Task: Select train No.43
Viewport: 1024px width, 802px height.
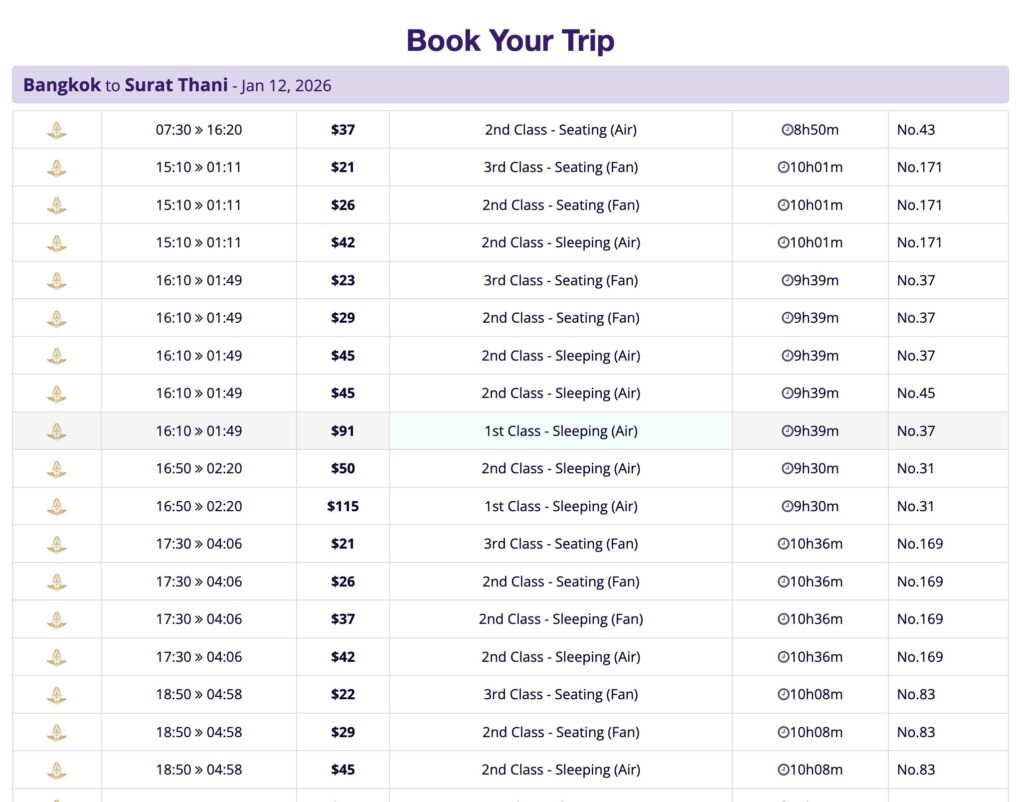Action: click(x=916, y=130)
